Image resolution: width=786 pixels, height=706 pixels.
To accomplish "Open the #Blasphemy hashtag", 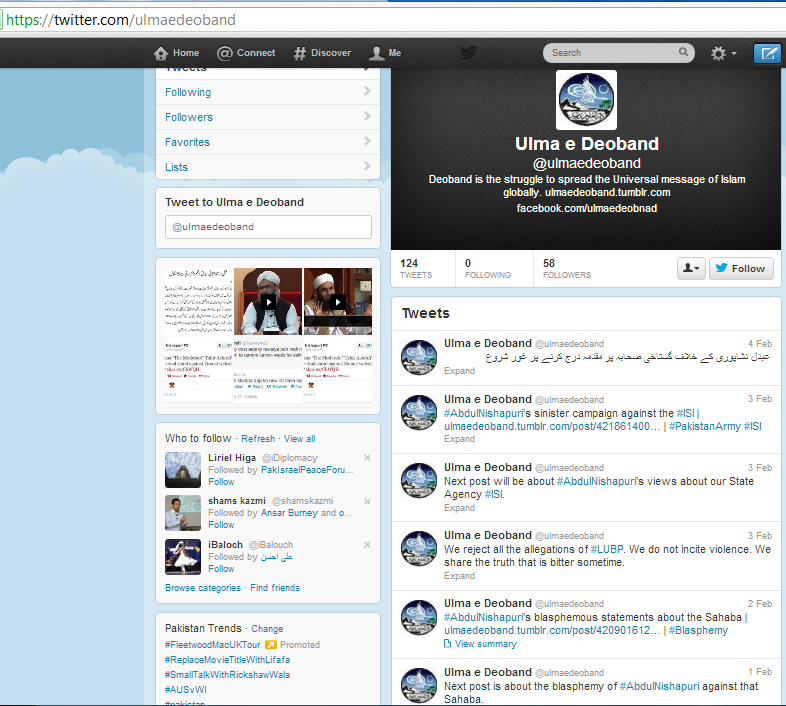I will tap(698, 630).
